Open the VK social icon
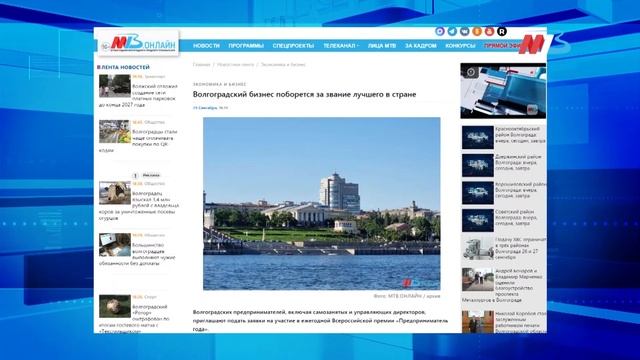This screenshot has width=640, height=360. (464, 31)
